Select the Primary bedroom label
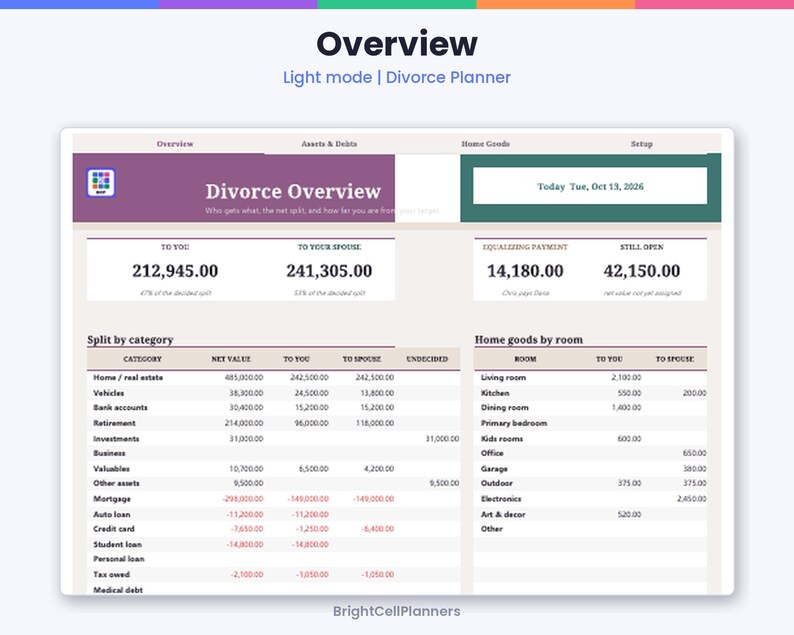794x635 pixels. click(514, 423)
